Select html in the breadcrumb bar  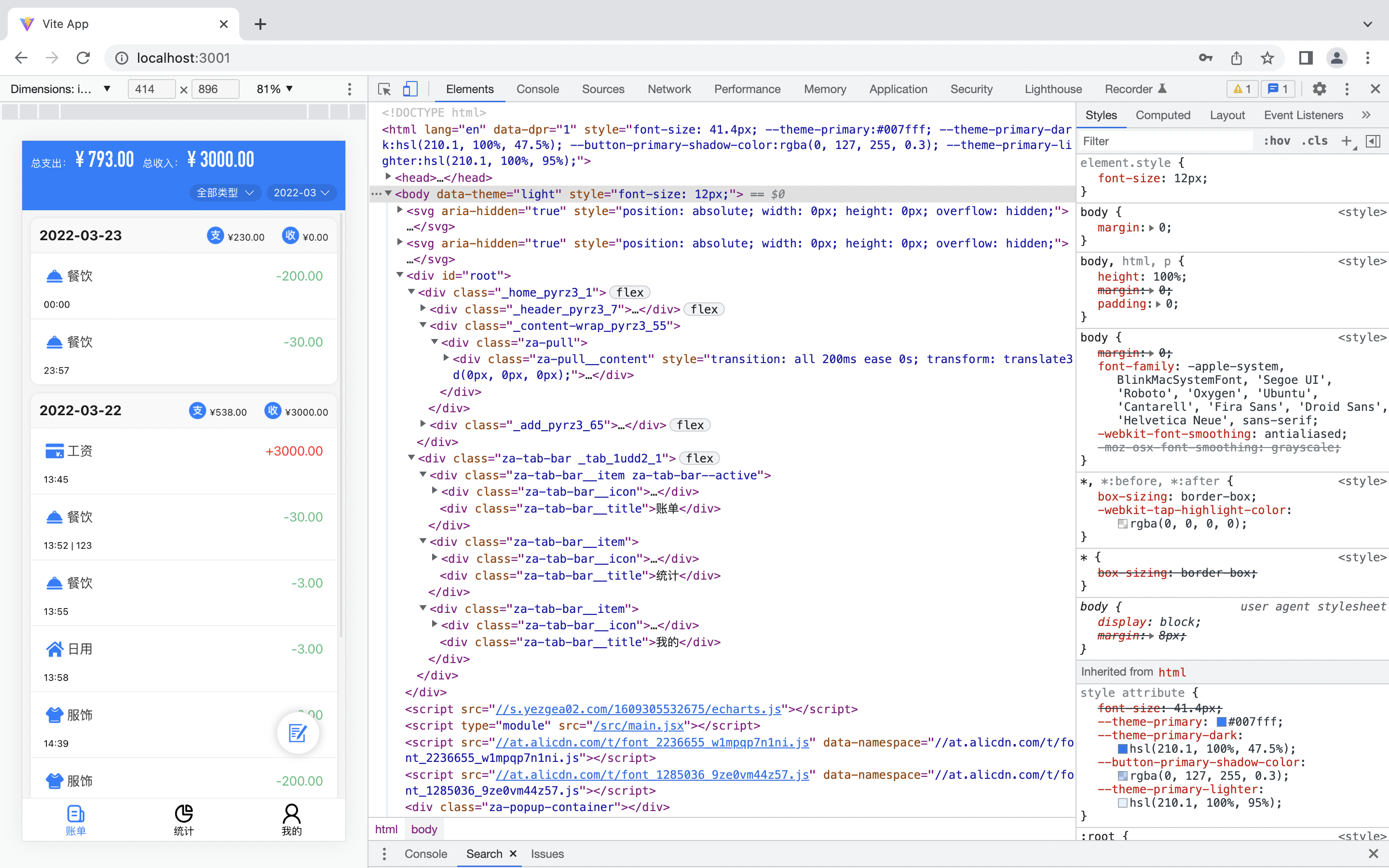point(386,829)
